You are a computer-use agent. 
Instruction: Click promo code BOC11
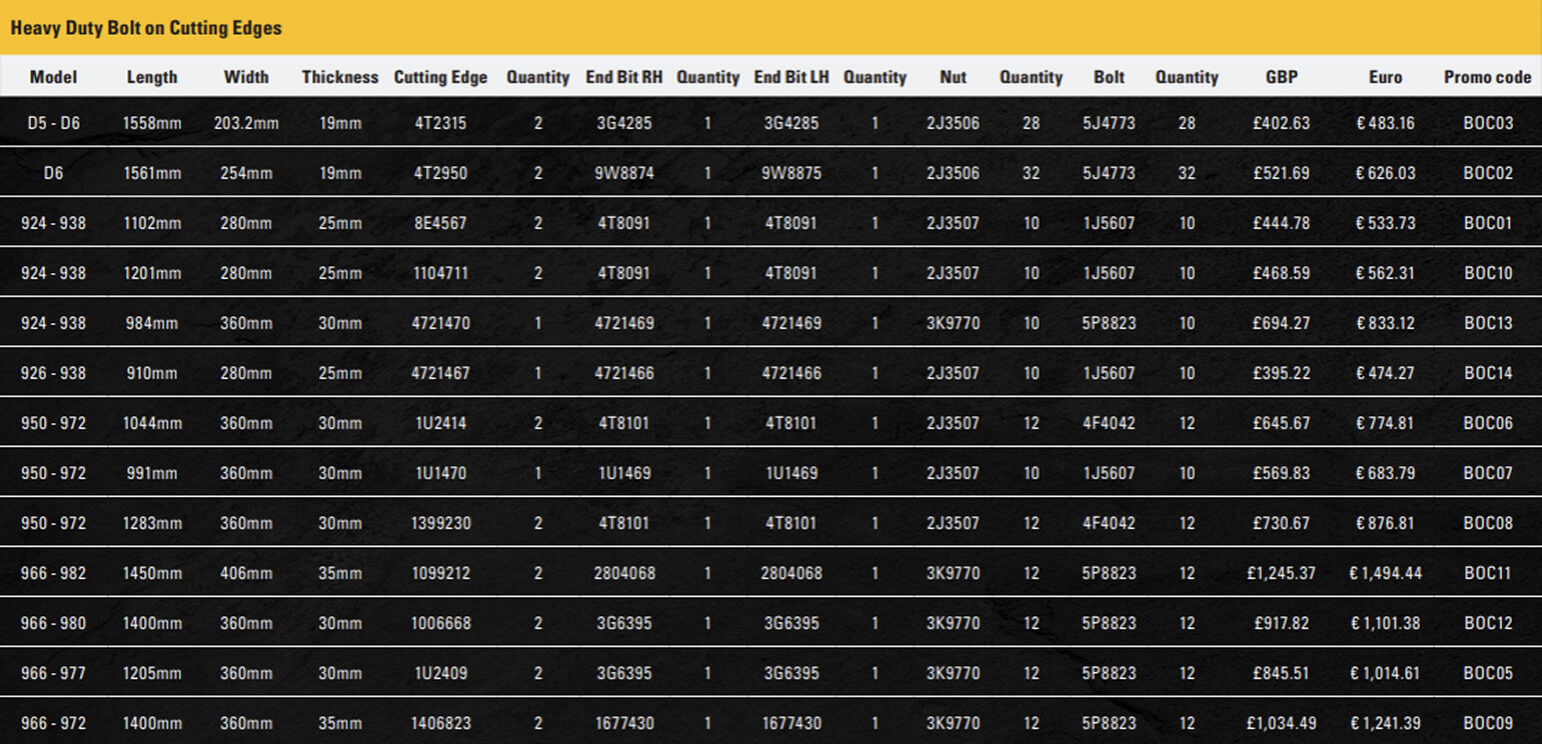(1488, 573)
